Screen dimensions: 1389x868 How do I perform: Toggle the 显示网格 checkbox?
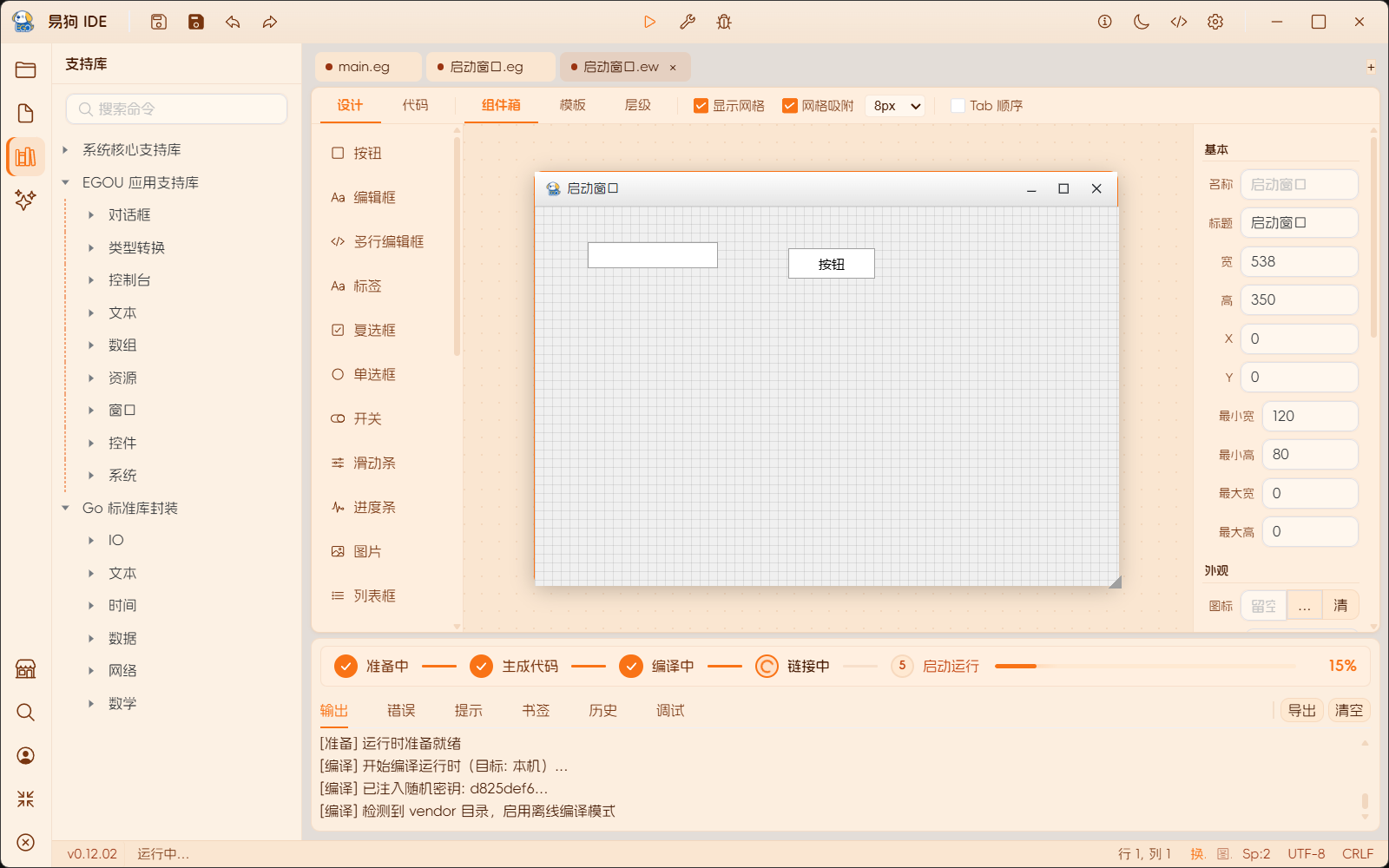click(701, 106)
